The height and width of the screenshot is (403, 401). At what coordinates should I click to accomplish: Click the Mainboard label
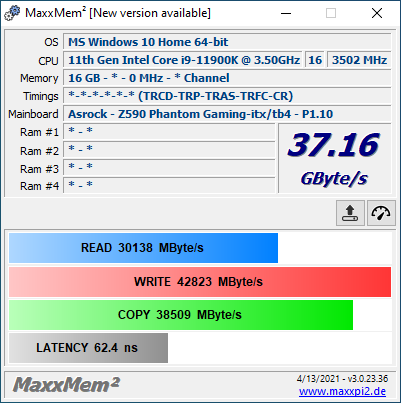33,114
